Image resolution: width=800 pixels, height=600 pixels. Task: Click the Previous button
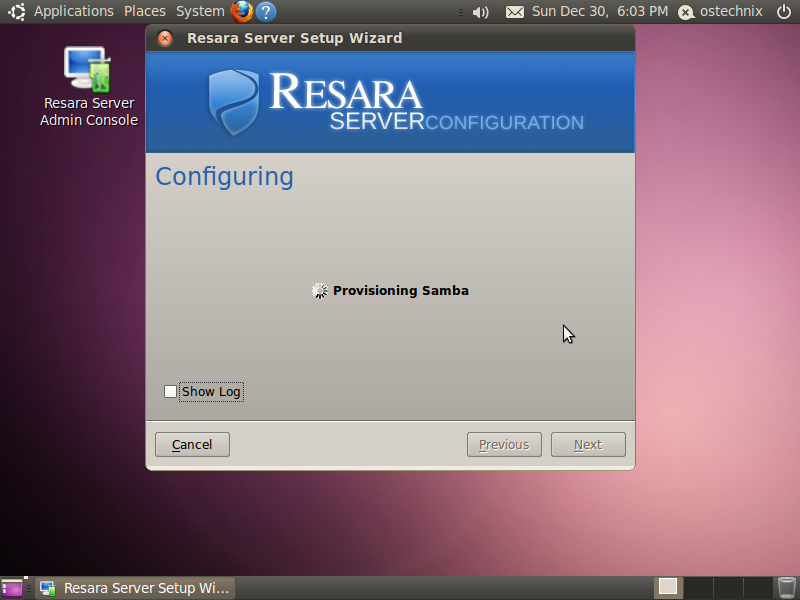[504, 444]
